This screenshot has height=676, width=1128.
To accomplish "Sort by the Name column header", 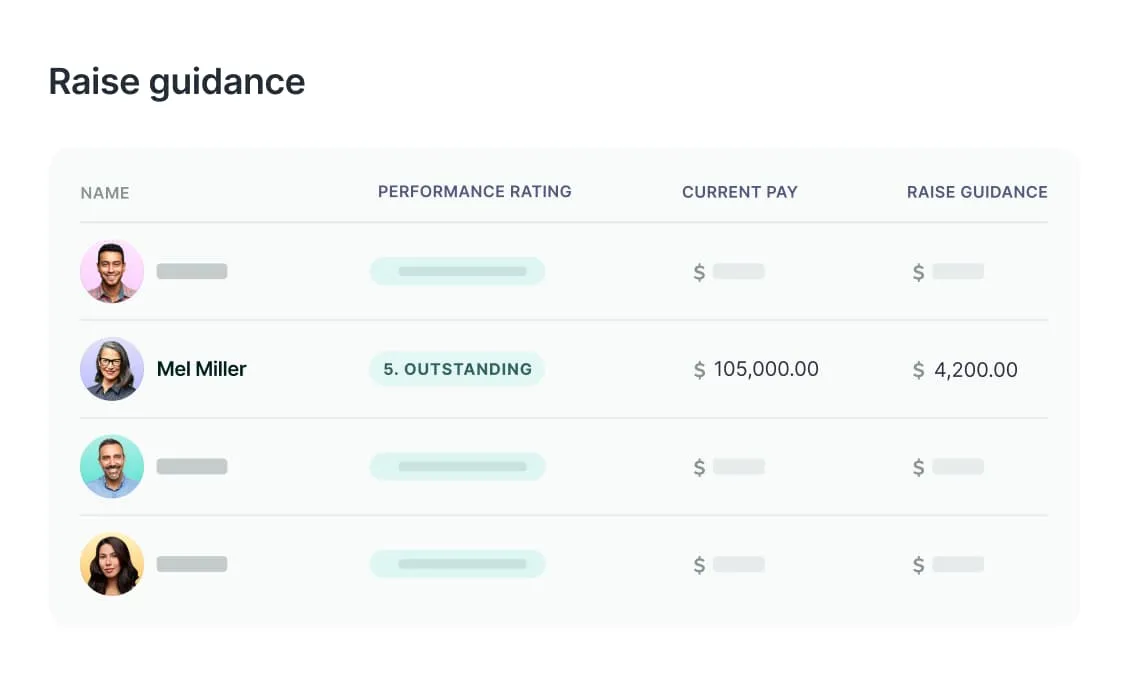I will pos(105,193).
